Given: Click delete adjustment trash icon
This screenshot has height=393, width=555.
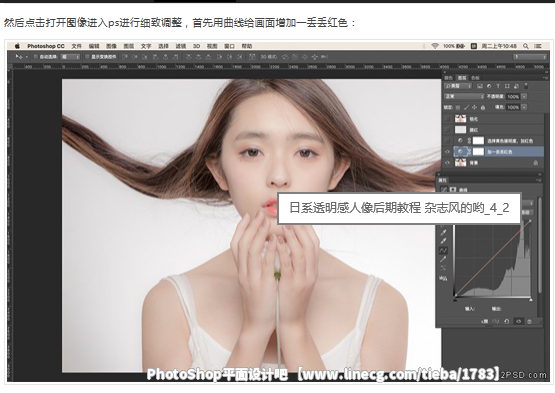Looking at the screenshot, I should (x=530, y=321).
